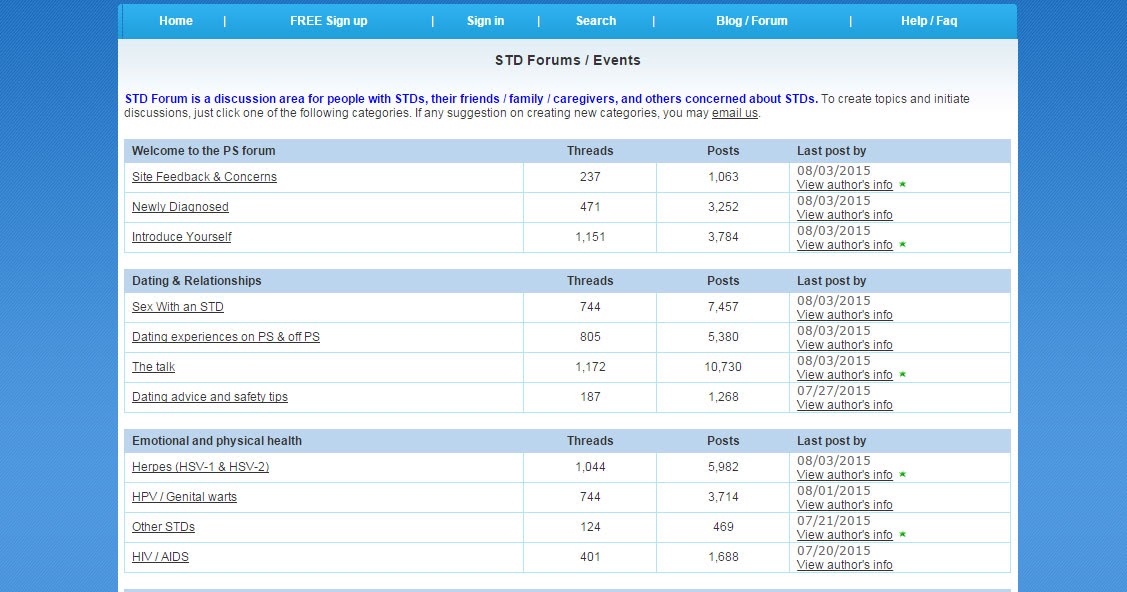Open the Introduce Yourself forum
1127x592 pixels.
(182, 237)
